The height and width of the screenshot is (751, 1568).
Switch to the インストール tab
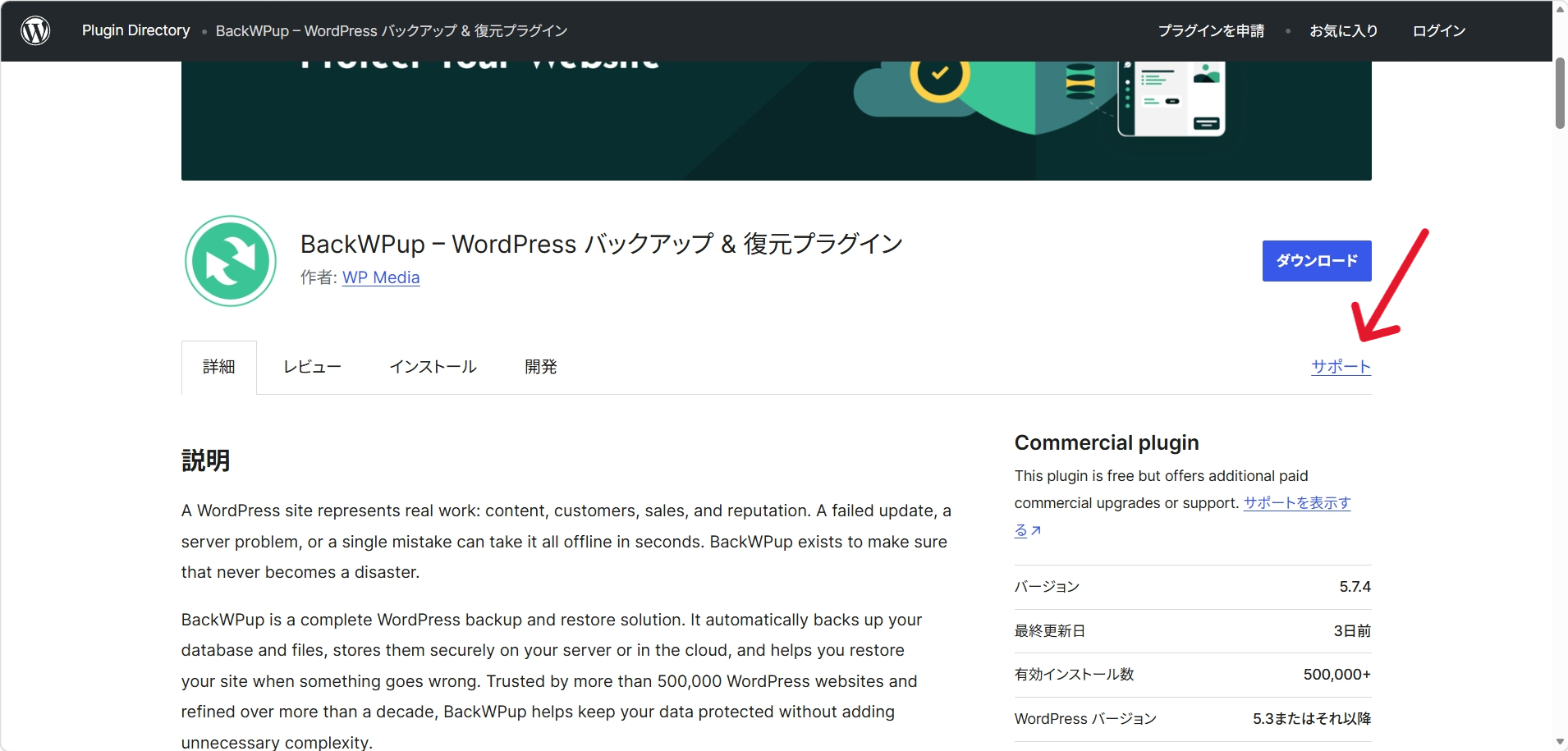point(433,367)
